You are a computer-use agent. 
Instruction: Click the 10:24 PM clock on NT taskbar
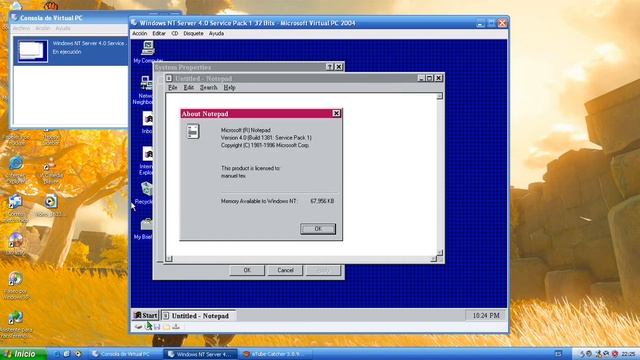coord(486,316)
